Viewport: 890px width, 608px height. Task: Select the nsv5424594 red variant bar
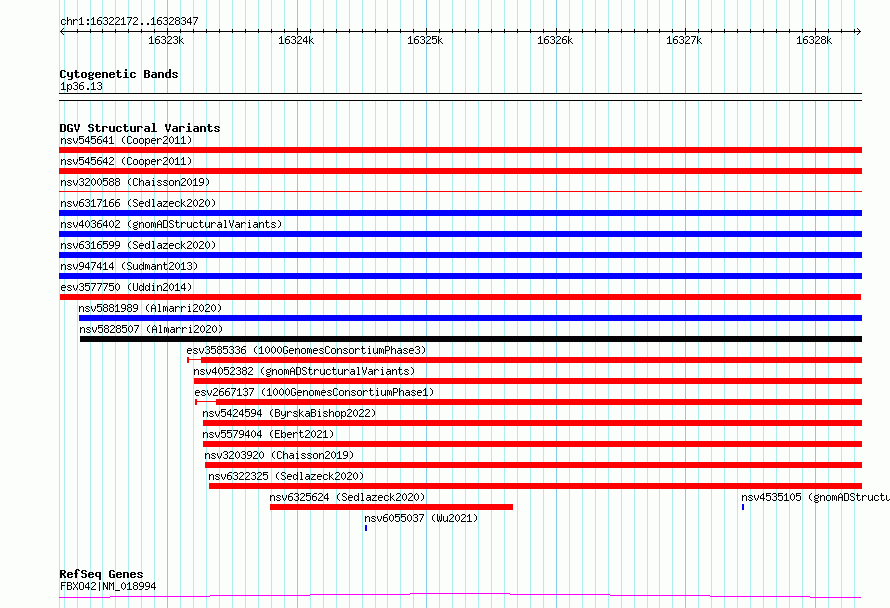[532, 423]
